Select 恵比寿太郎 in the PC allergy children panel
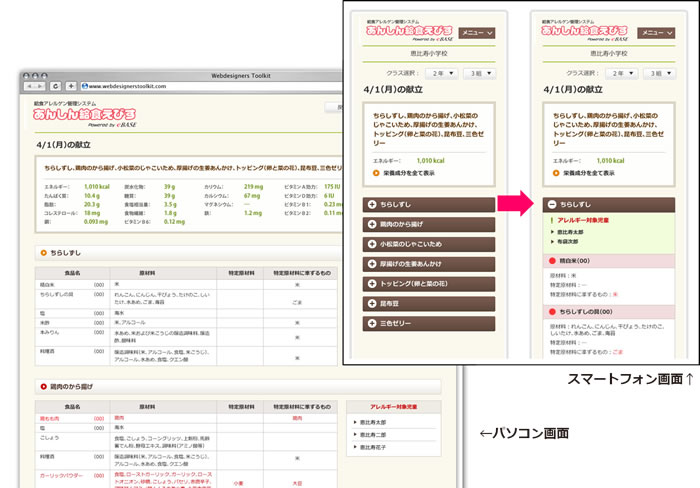This screenshot has width=700, height=488. point(373,422)
